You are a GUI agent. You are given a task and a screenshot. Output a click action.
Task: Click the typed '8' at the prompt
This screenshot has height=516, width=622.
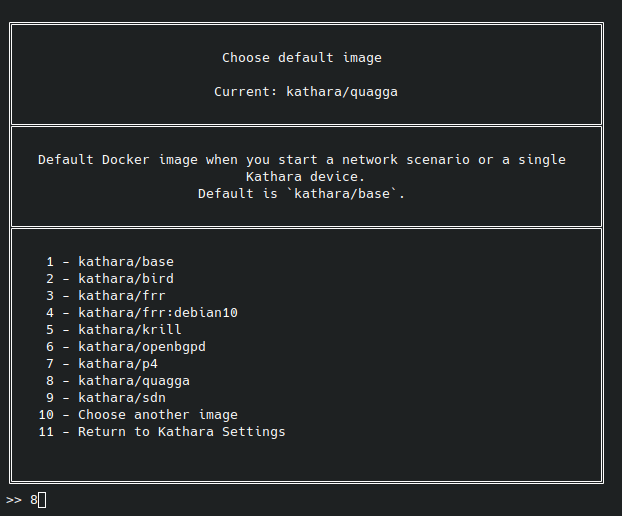point(33,500)
